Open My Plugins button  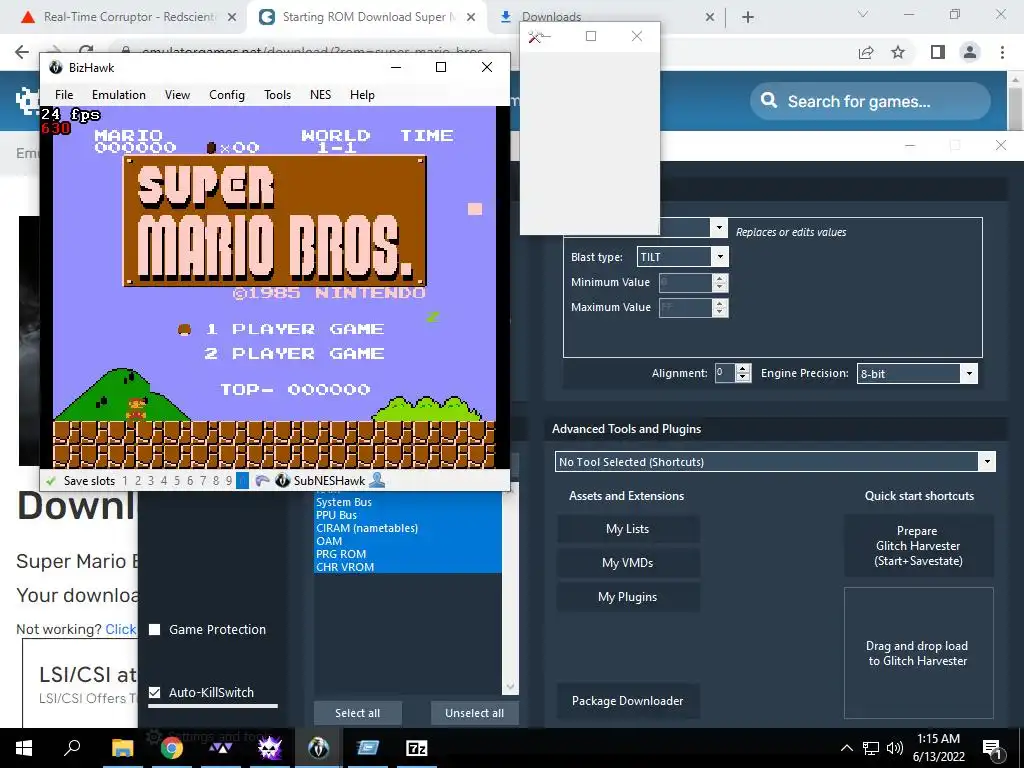[628, 597]
